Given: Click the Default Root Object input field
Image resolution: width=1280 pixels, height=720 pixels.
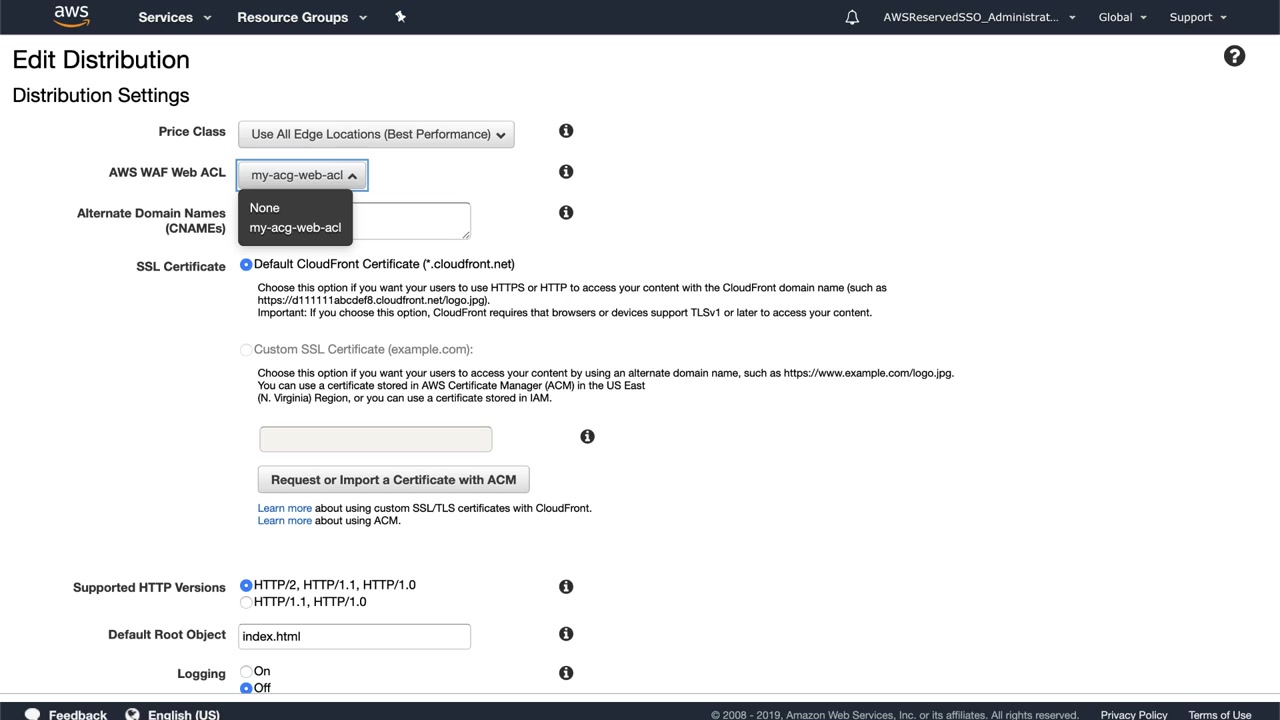Looking at the screenshot, I should coord(354,636).
